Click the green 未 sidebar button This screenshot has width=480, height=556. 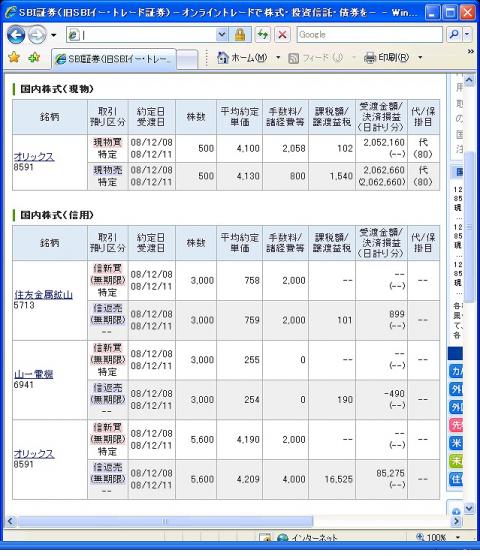pos(456,461)
